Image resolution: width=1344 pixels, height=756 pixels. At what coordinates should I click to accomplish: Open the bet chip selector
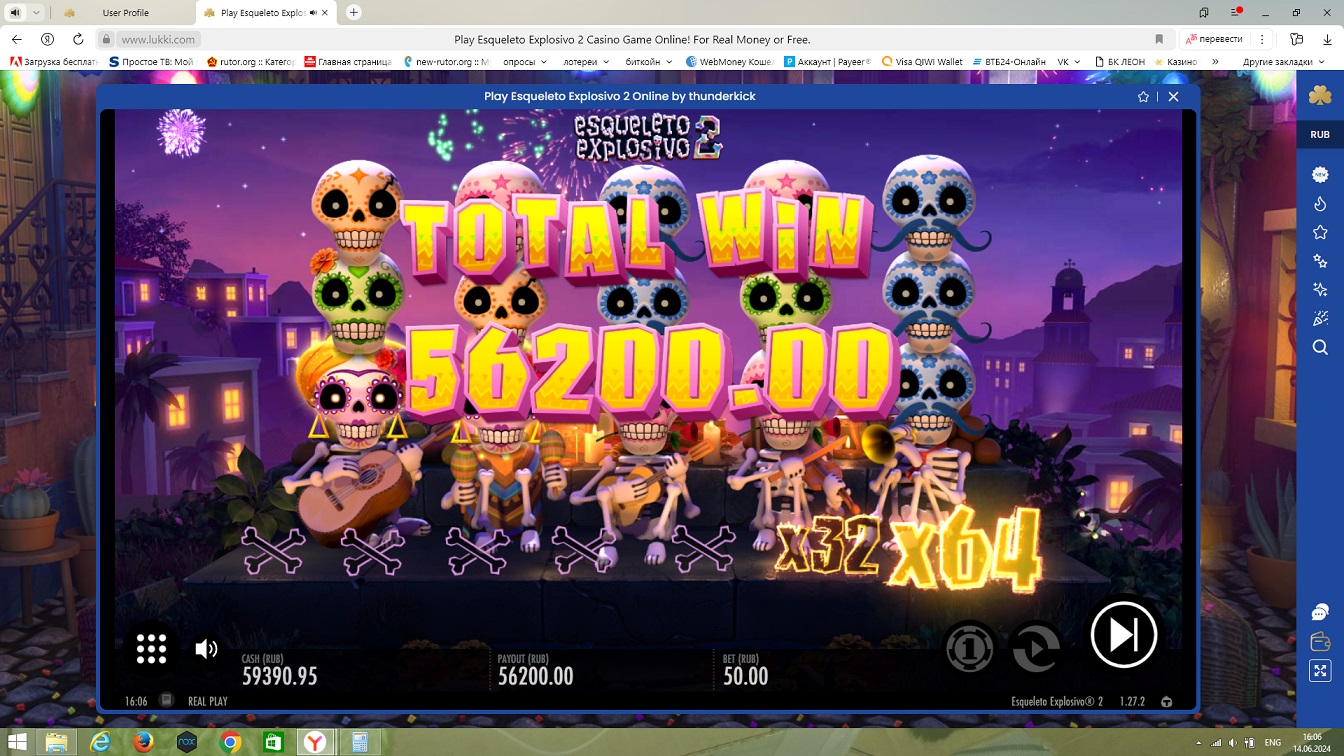click(x=970, y=648)
